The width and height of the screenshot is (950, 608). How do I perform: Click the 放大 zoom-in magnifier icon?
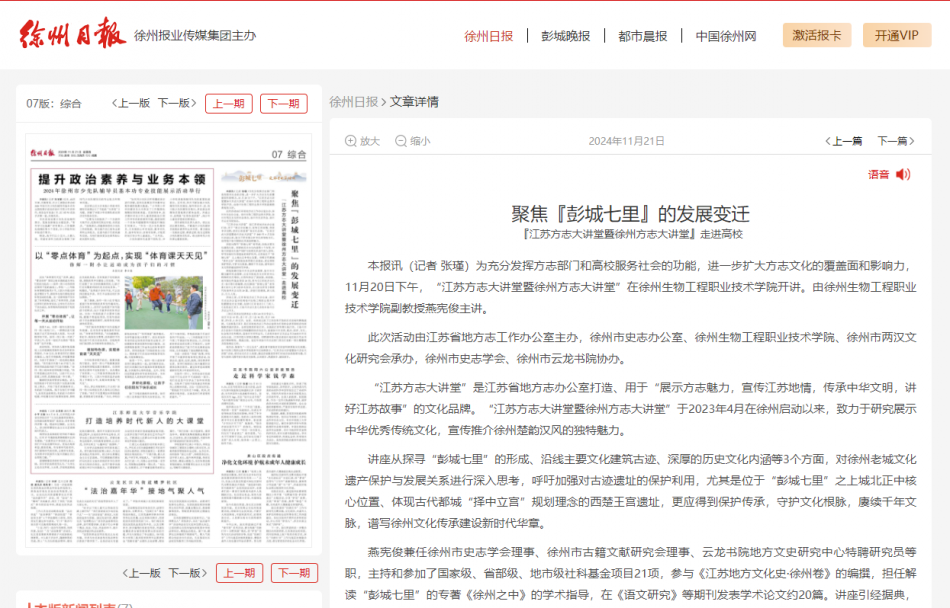[350, 141]
